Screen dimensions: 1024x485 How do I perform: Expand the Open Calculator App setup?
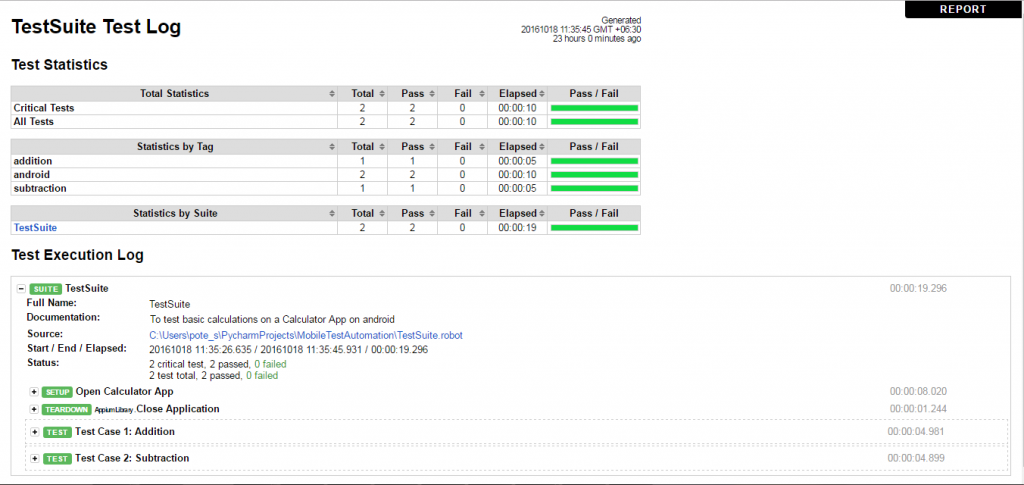pos(34,392)
